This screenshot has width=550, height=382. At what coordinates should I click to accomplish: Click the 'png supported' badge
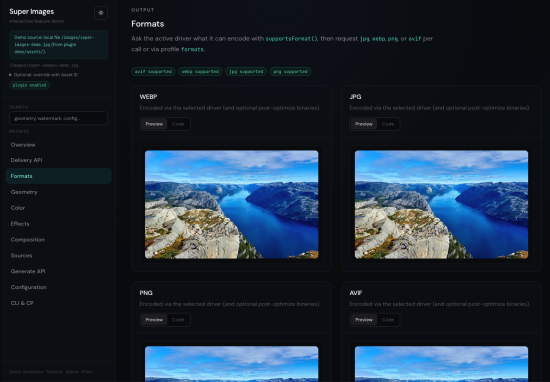(x=290, y=72)
